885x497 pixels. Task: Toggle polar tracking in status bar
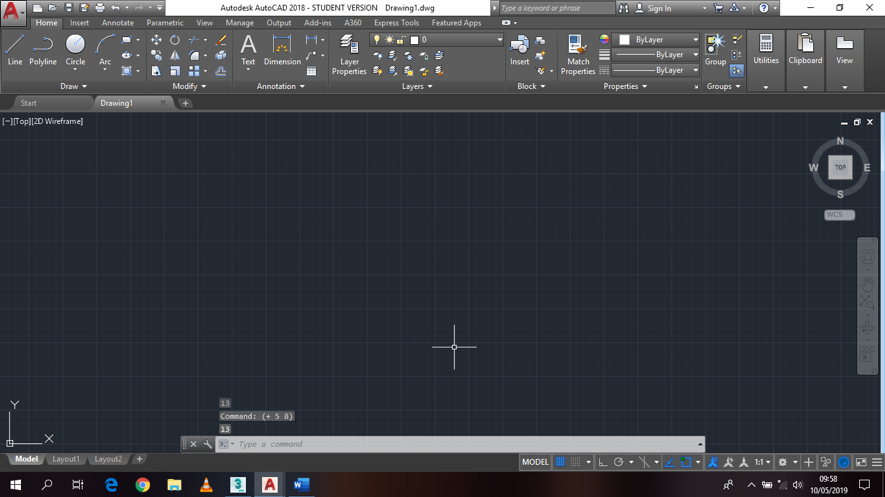pos(618,462)
